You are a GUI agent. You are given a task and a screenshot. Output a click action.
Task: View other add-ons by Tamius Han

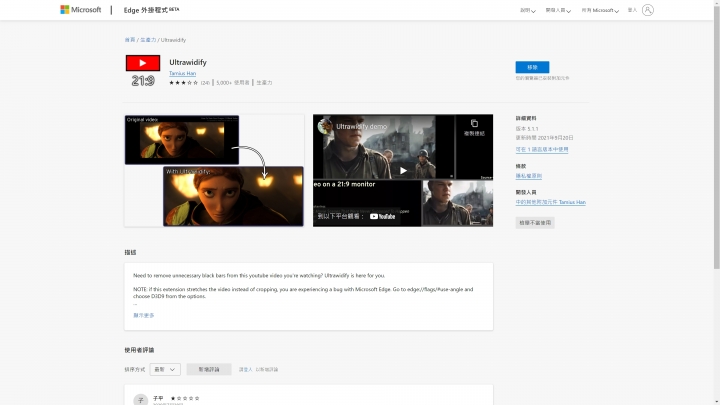click(x=551, y=202)
